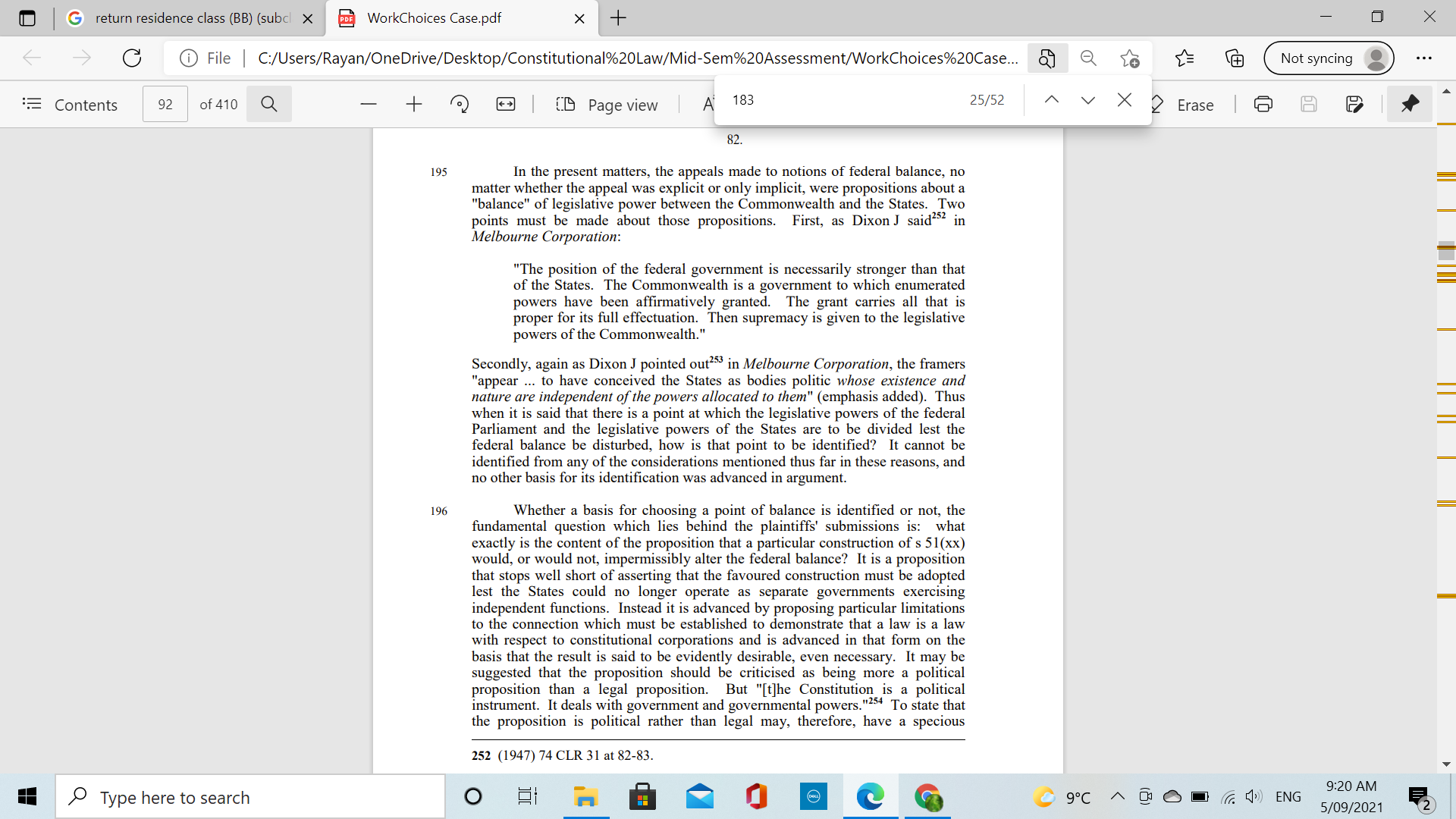The image size is (1456, 819).
Task: Open Collections in the browser toolbar
Action: pos(1234,58)
